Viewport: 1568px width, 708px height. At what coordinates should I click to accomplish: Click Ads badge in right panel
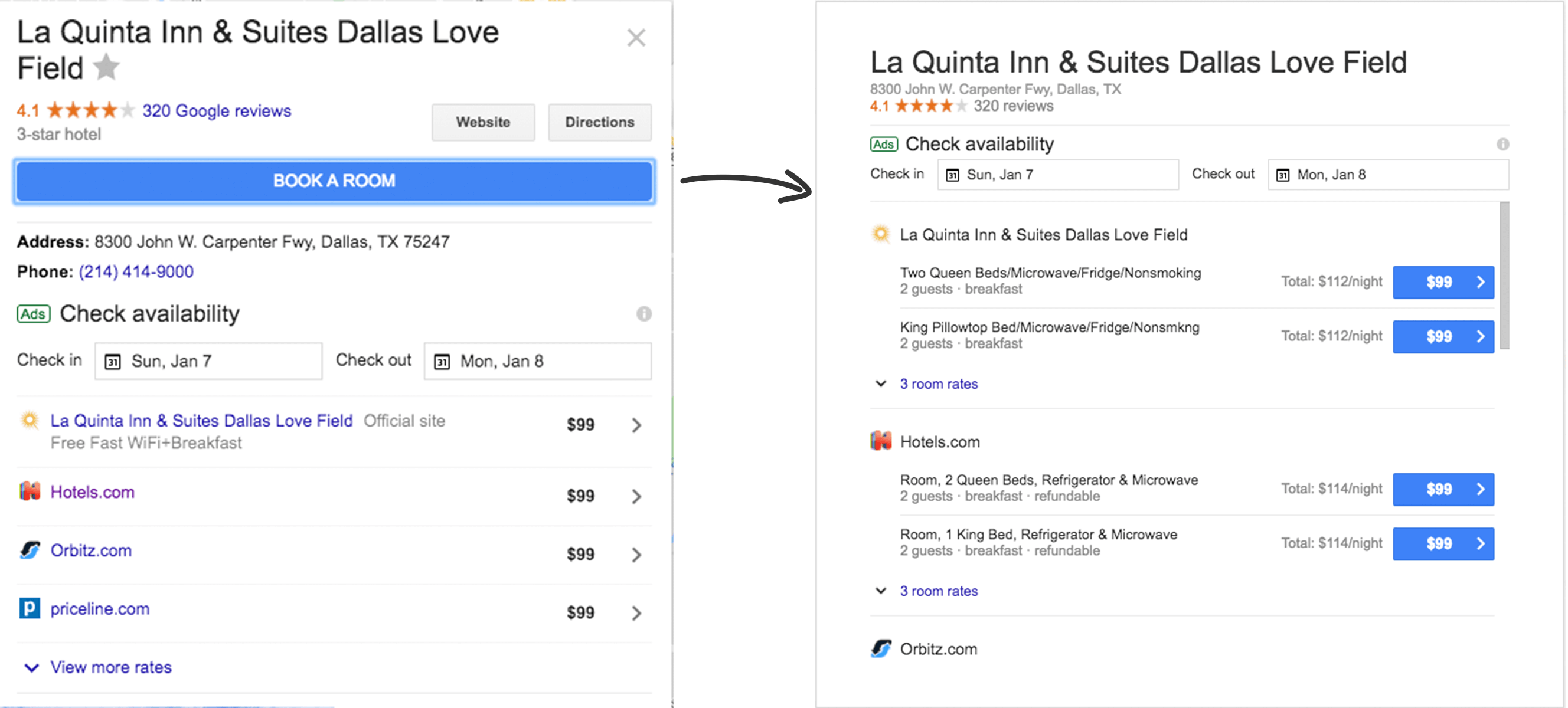(x=884, y=144)
